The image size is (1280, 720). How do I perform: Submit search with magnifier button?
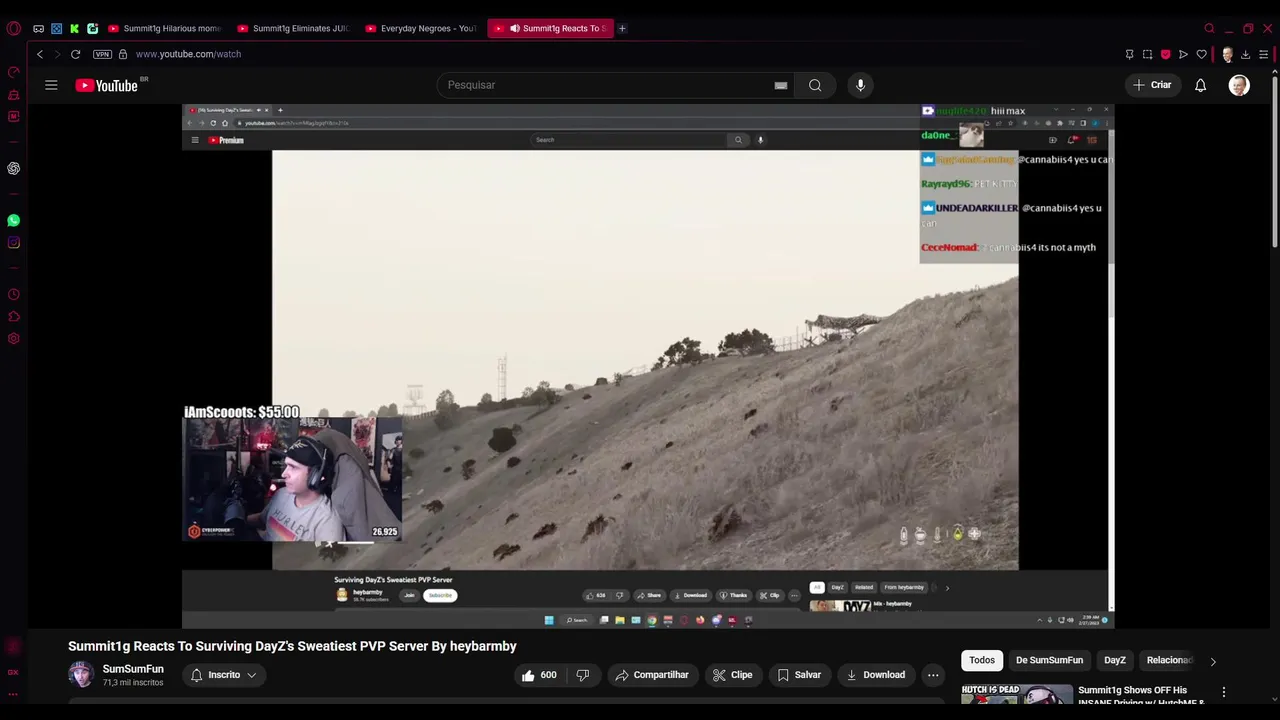[815, 85]
